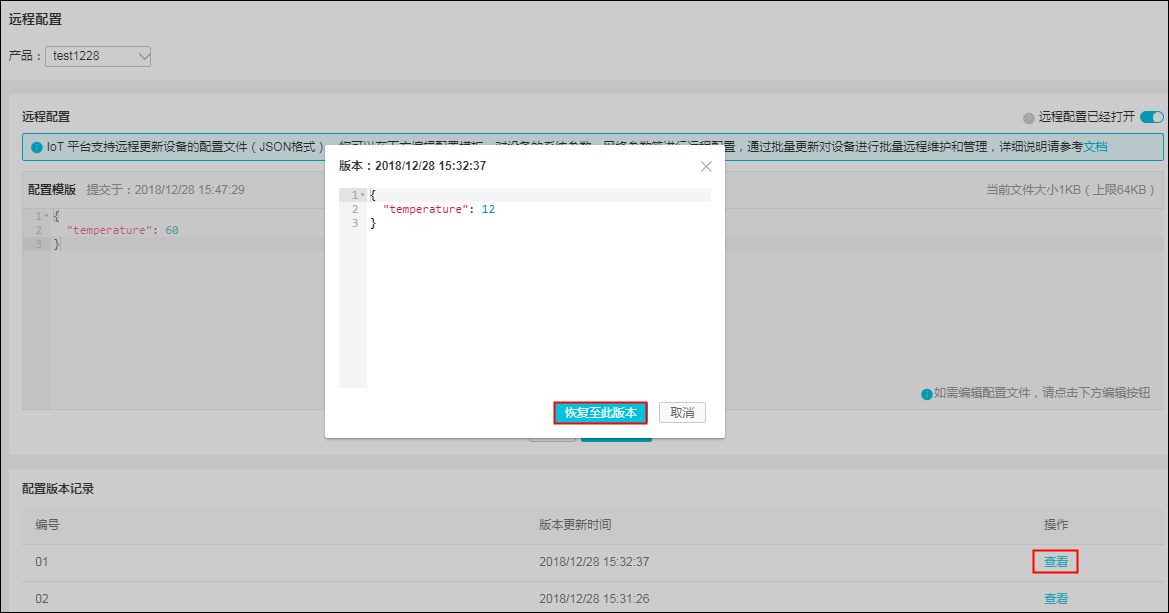This screenshot has width=1169, height=613.
Task: Collapse line 1 fold arrow in dialog editor
Action: click(x=363, y=195)
